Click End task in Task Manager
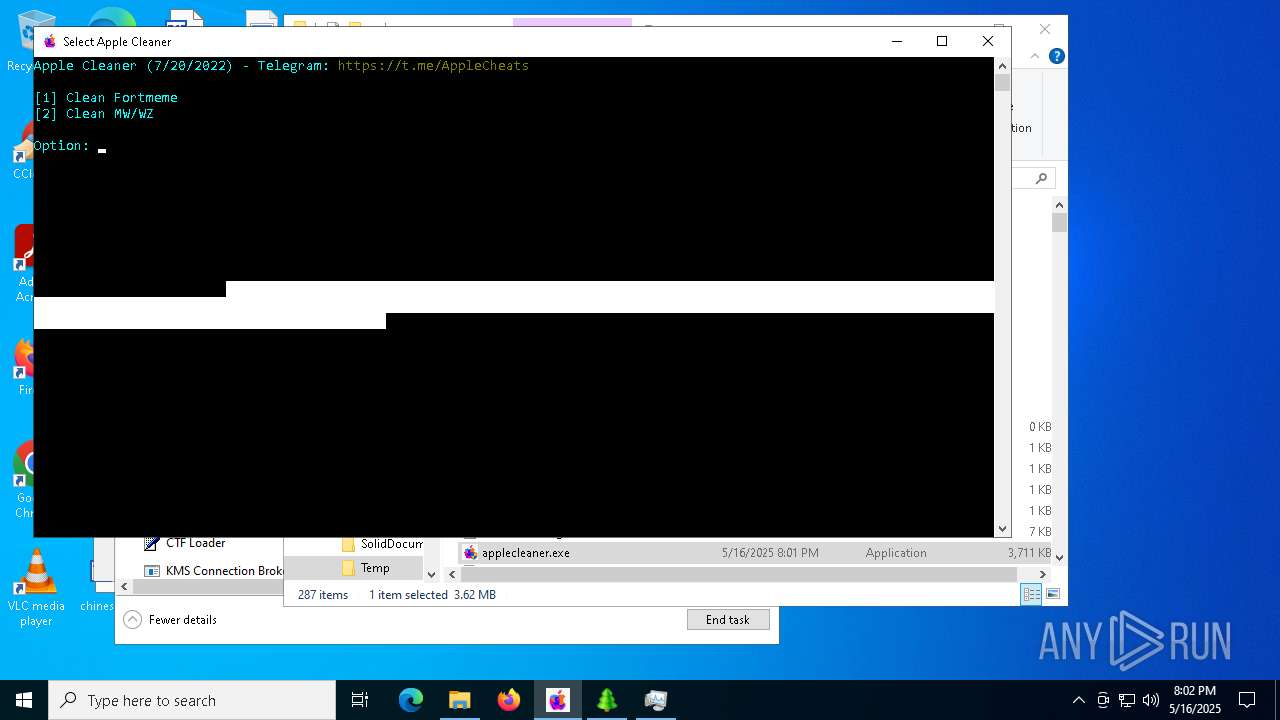The width and height of the screenshot is (1280, 720). click(x=728, y=620)
